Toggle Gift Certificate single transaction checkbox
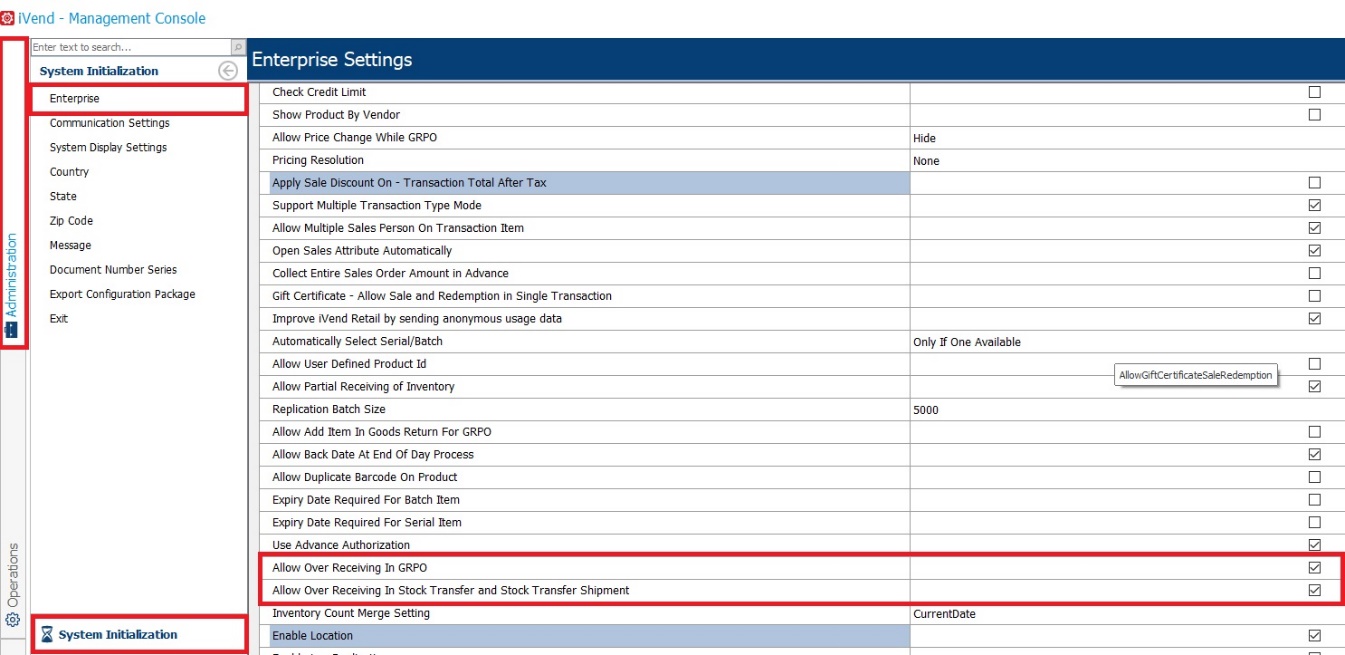 pos(1314,296)
